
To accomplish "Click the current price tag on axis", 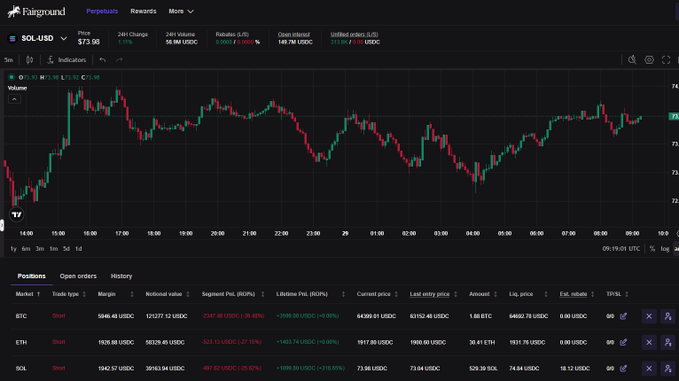I will click(x=674, y=116).
